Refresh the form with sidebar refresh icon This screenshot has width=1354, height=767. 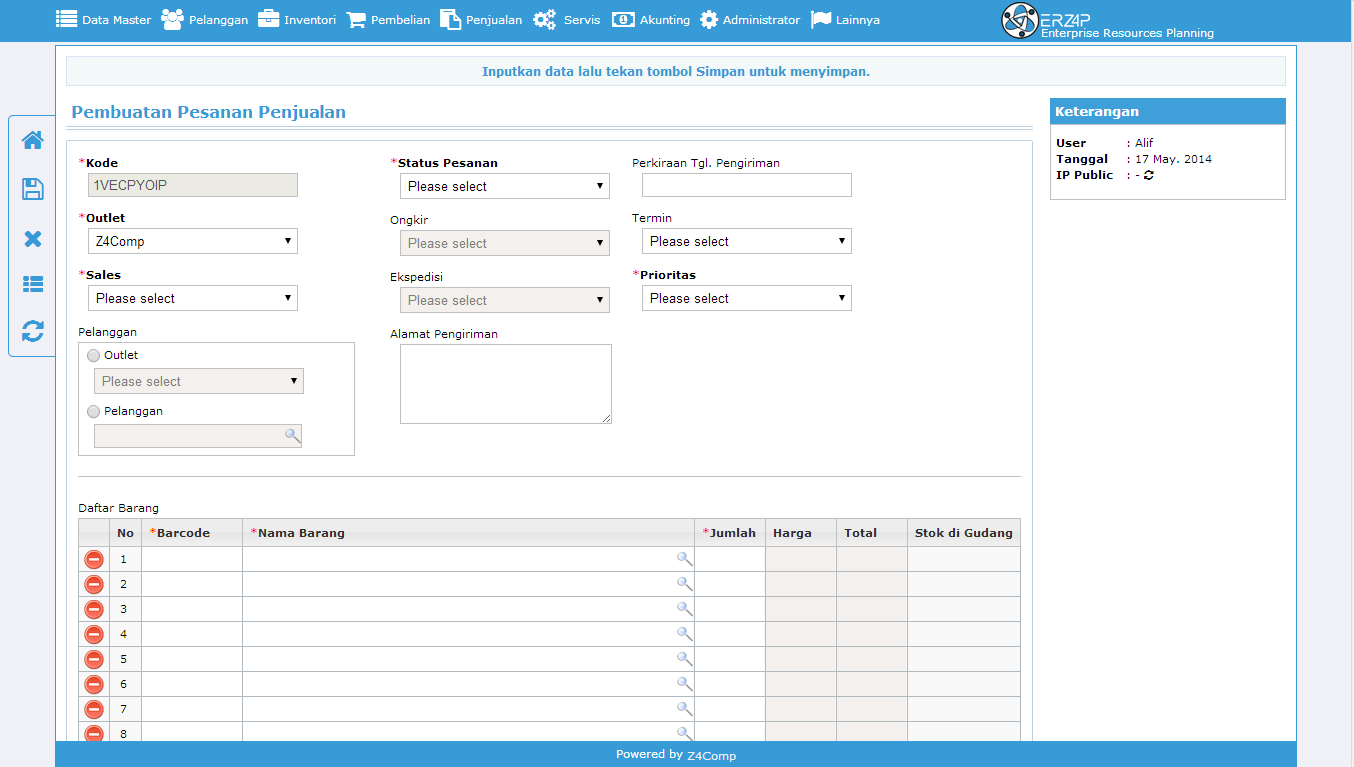tap(33, 331)
